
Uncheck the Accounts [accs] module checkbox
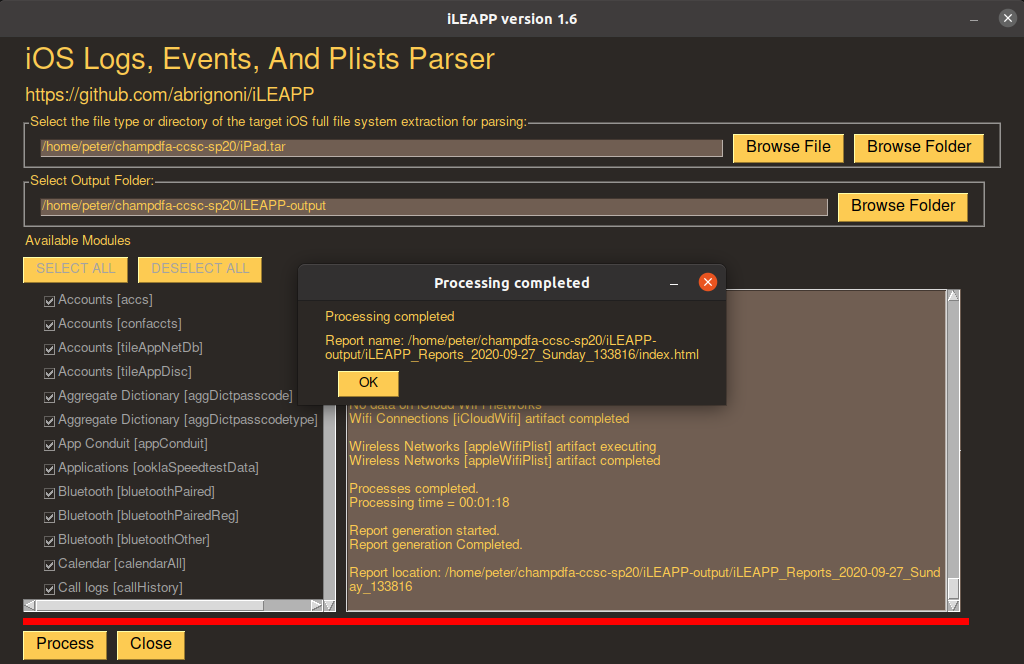(49, 300)
